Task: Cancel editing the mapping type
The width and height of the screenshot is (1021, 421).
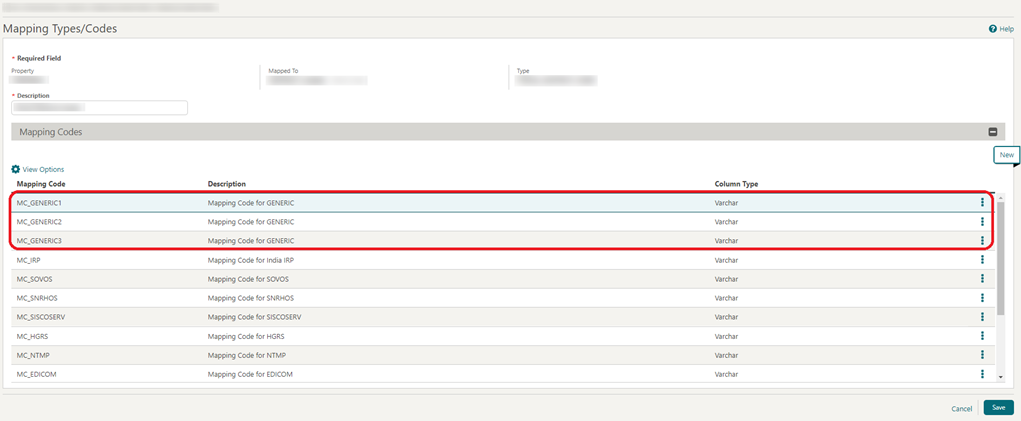Action: click(961, 409)
